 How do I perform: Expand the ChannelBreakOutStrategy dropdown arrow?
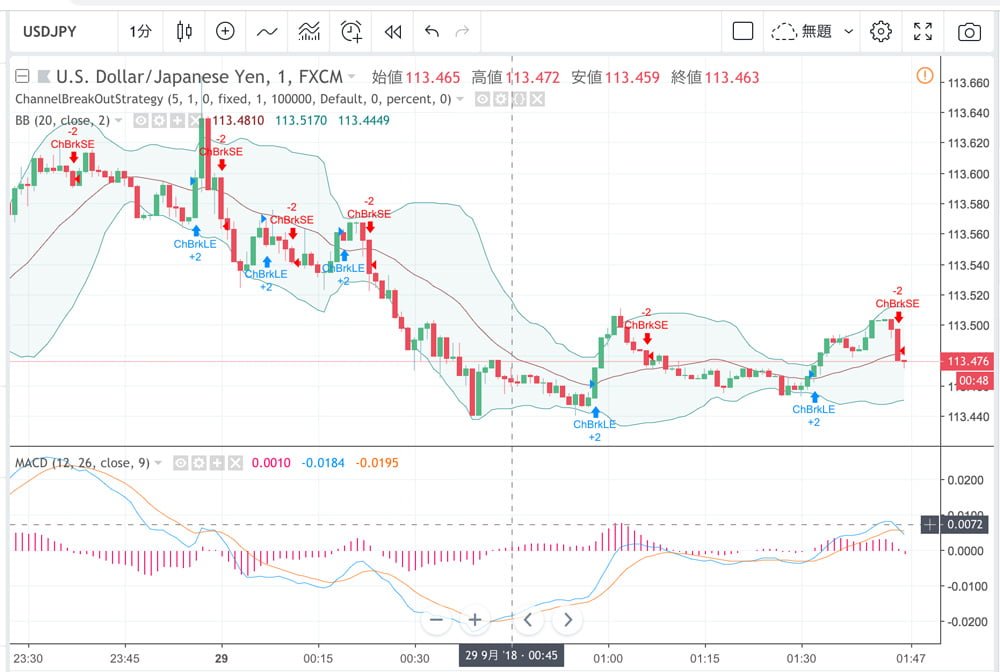coord(461,99)
